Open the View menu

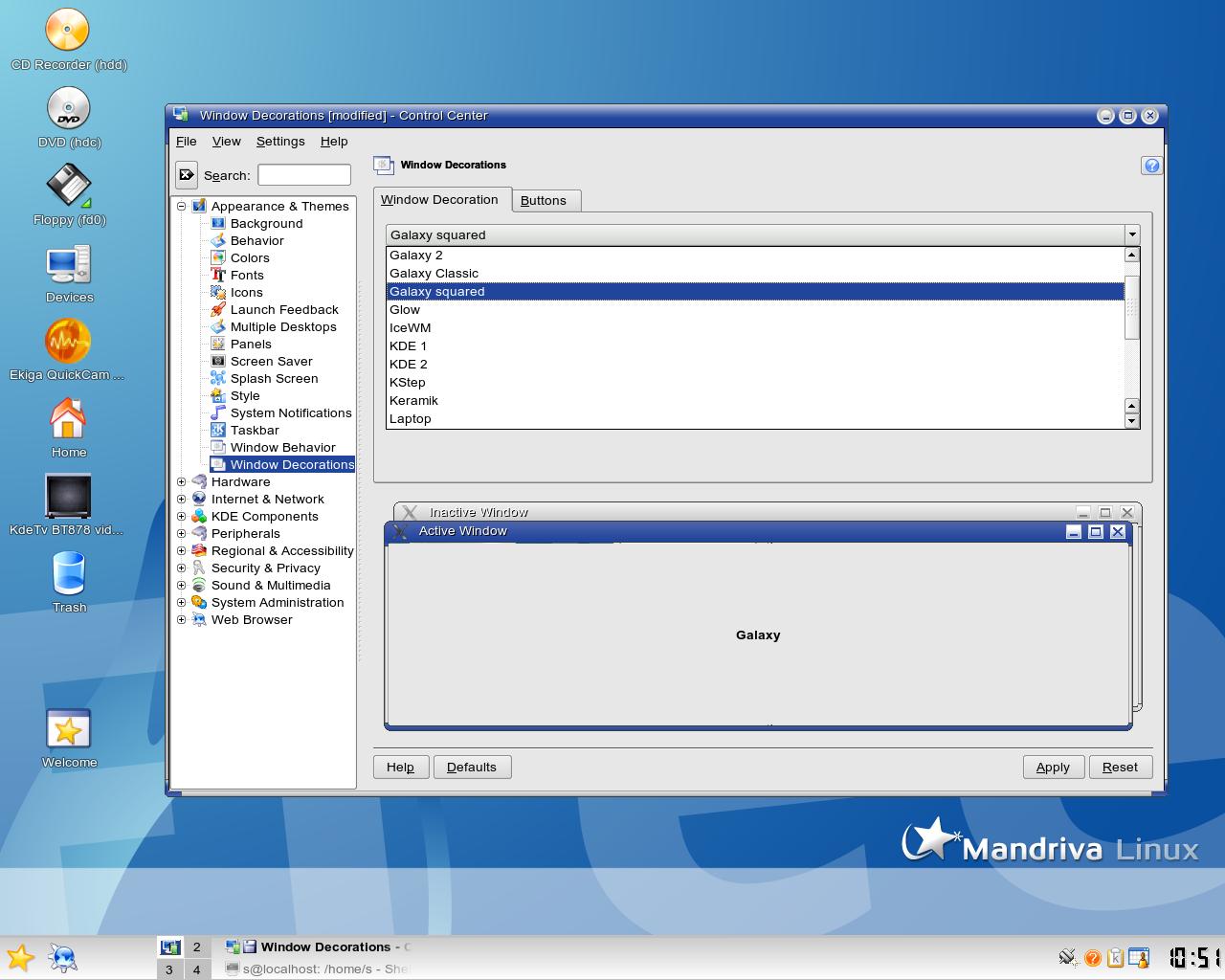tap(226, 141)
